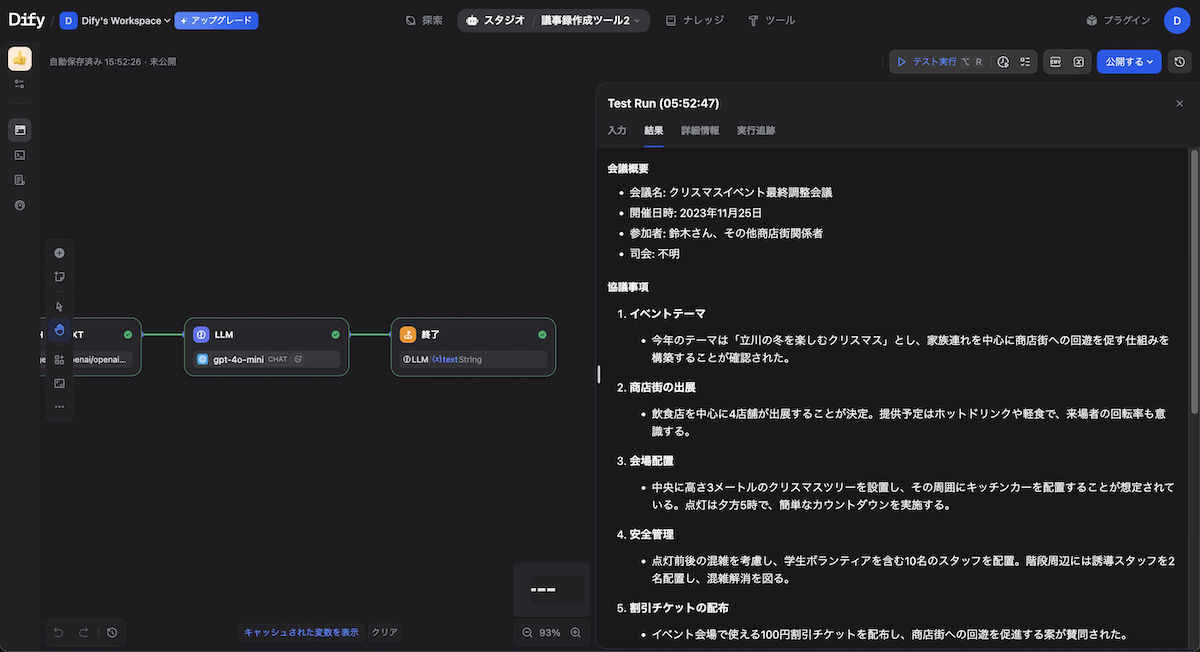Activate the hand pan tool

point(59,330)
